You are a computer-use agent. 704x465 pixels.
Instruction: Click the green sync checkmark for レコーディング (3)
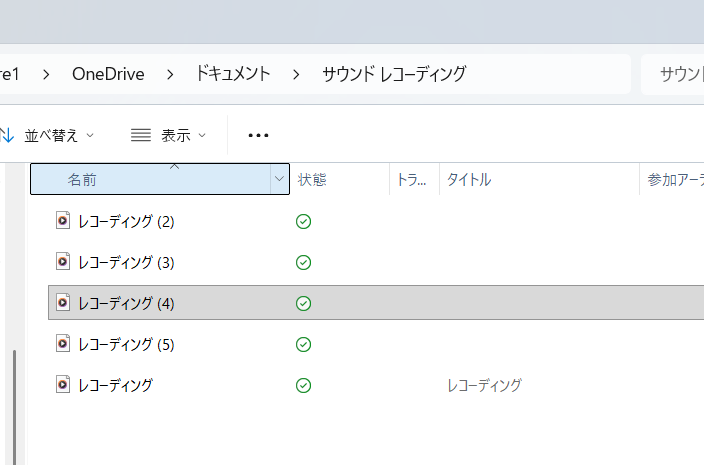click(x=304, y=262)
